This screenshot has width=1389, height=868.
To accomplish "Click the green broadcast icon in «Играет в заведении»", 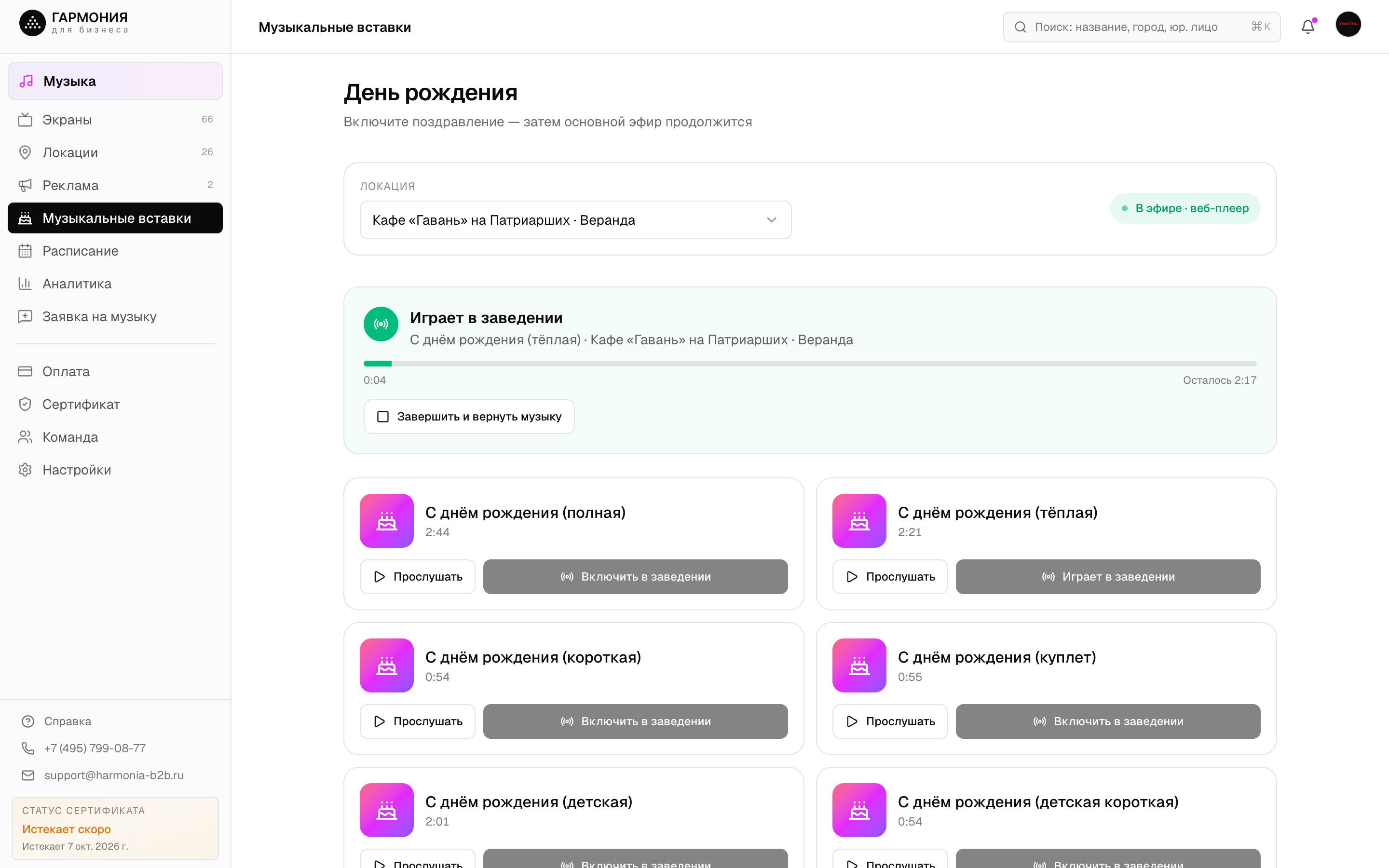I will click(381, 324).
